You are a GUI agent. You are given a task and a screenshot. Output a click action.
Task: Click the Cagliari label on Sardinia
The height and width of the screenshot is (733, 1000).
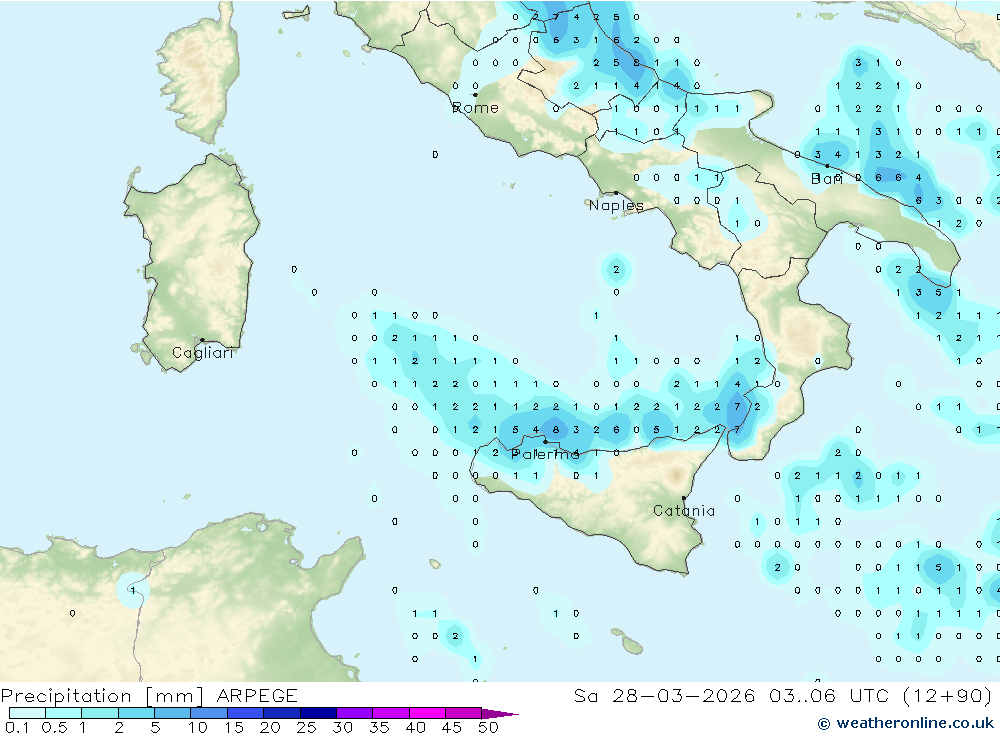coord(202,353)
